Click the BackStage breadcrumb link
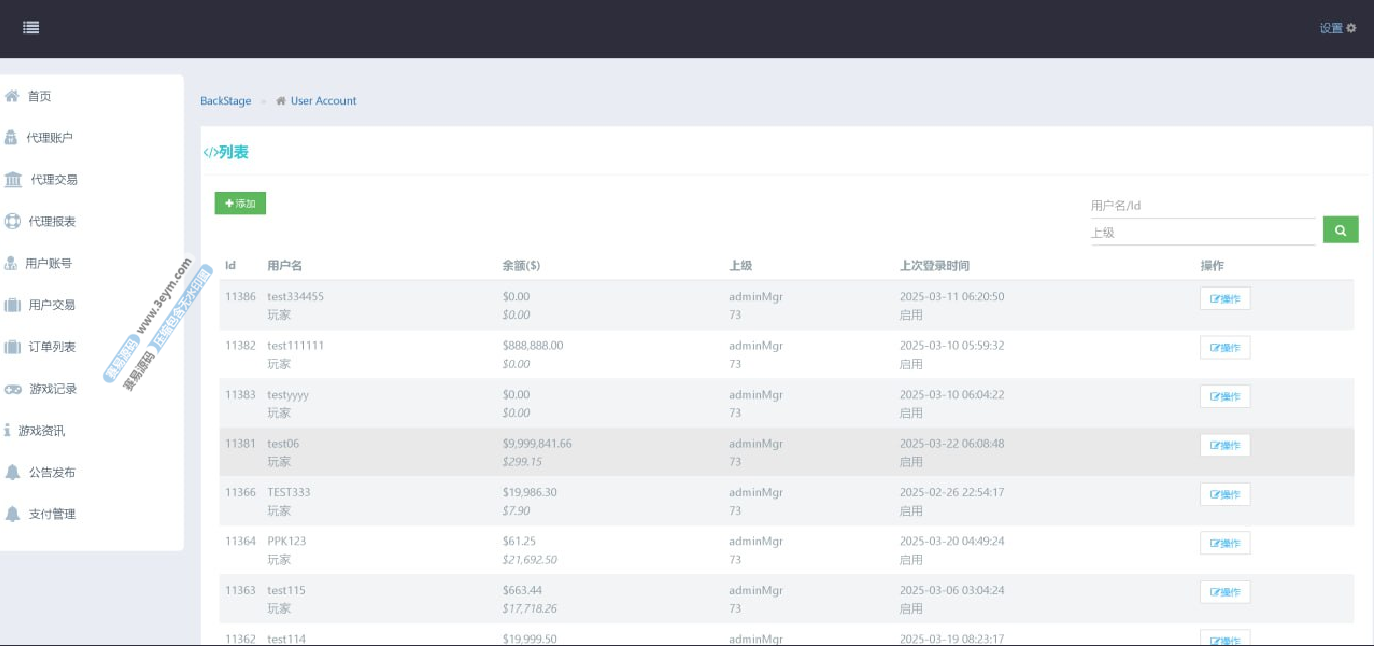 tap(226, 101)
